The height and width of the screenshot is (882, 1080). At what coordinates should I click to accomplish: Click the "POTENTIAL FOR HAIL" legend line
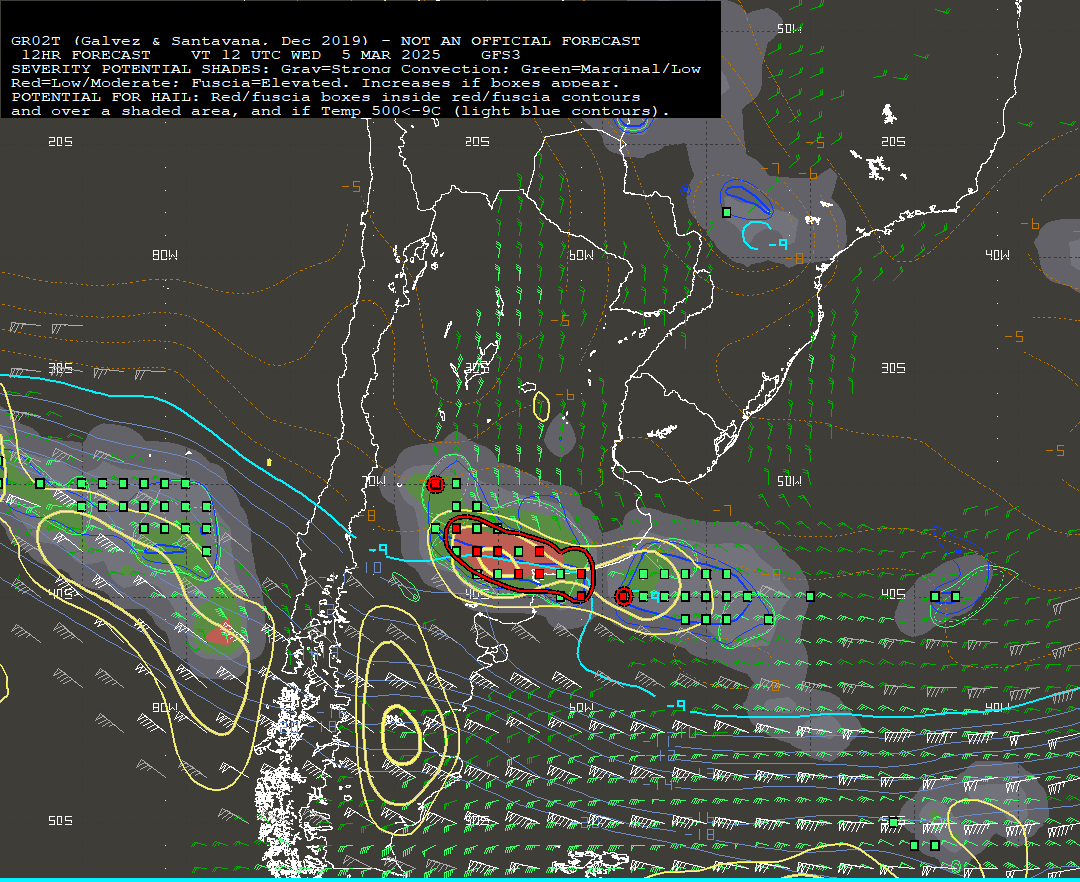point(325,97)
